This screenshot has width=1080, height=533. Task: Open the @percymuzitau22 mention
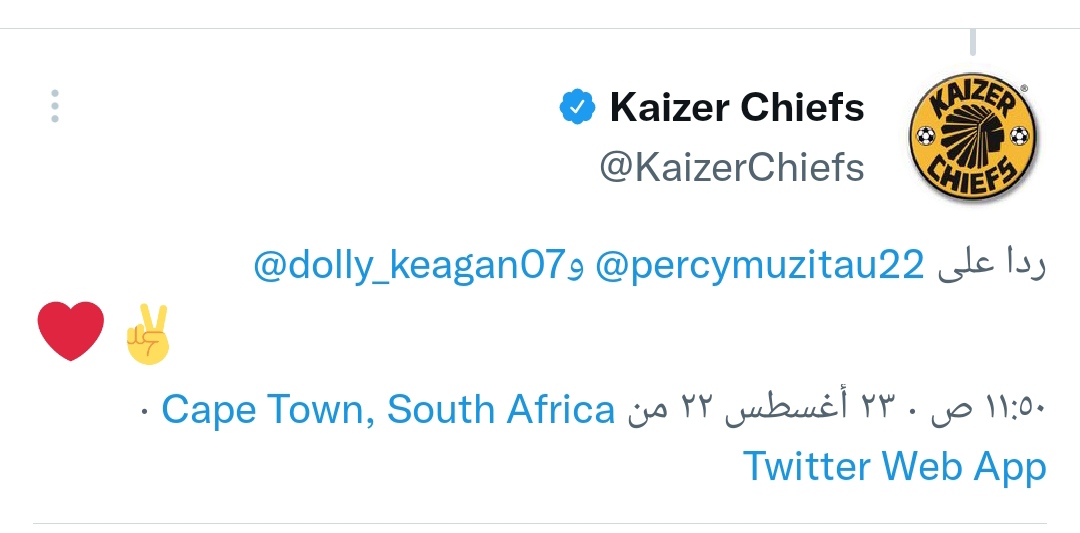(760, 266)
